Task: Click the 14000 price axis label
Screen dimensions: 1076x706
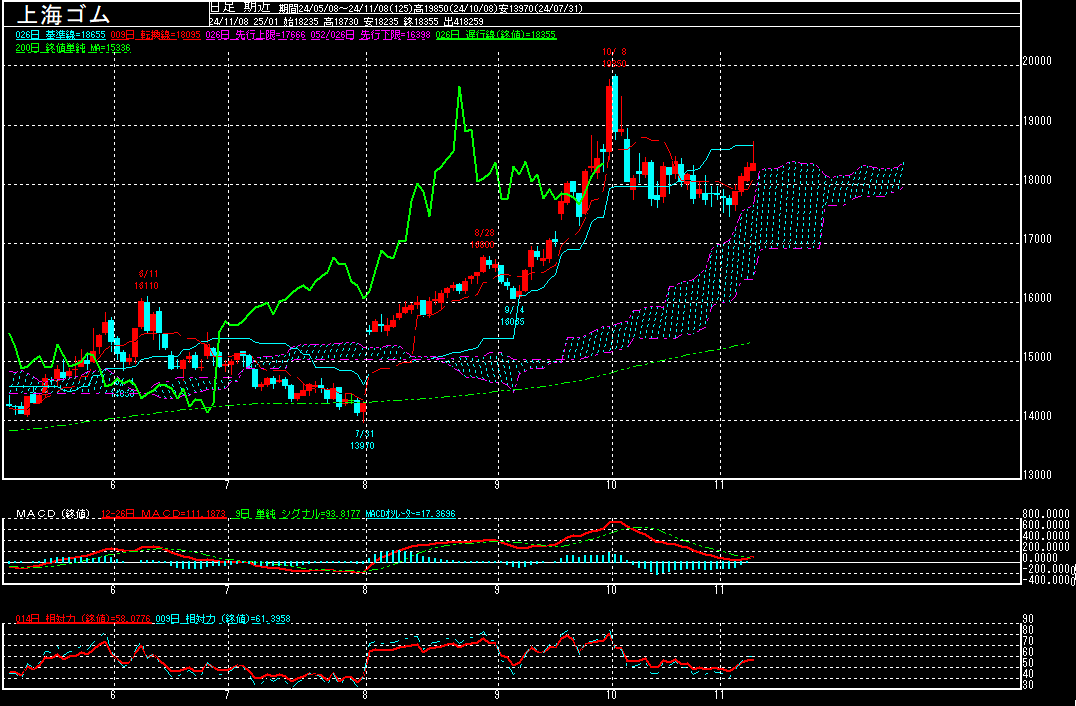Action: pyautogui.click(x=1037, y=416)
